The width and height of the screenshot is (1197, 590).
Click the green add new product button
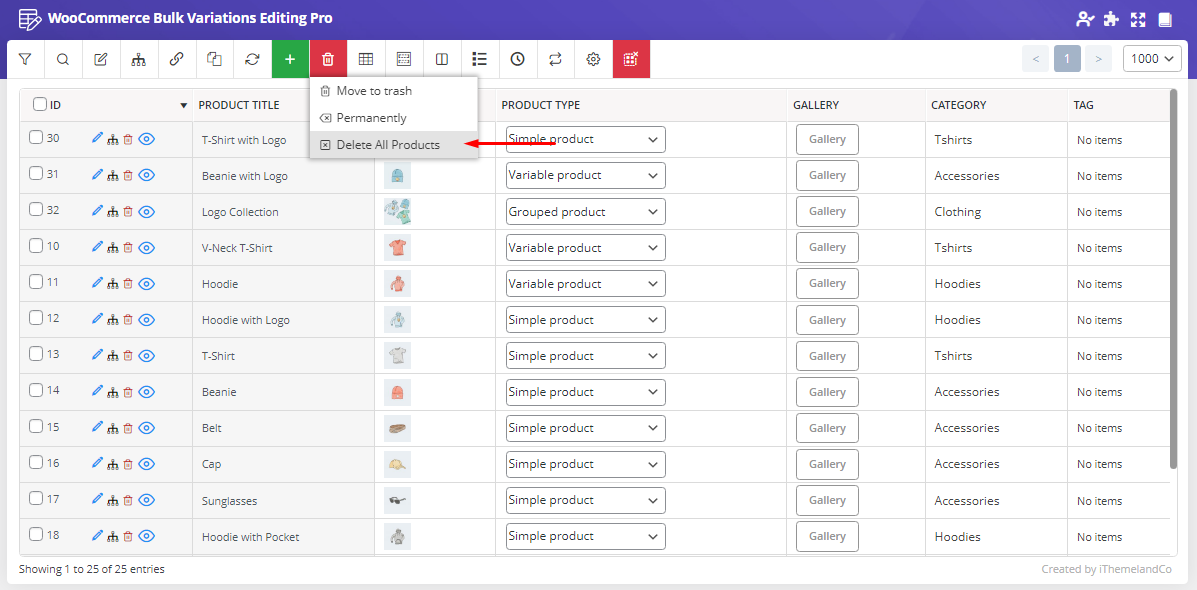coord(290,59)
